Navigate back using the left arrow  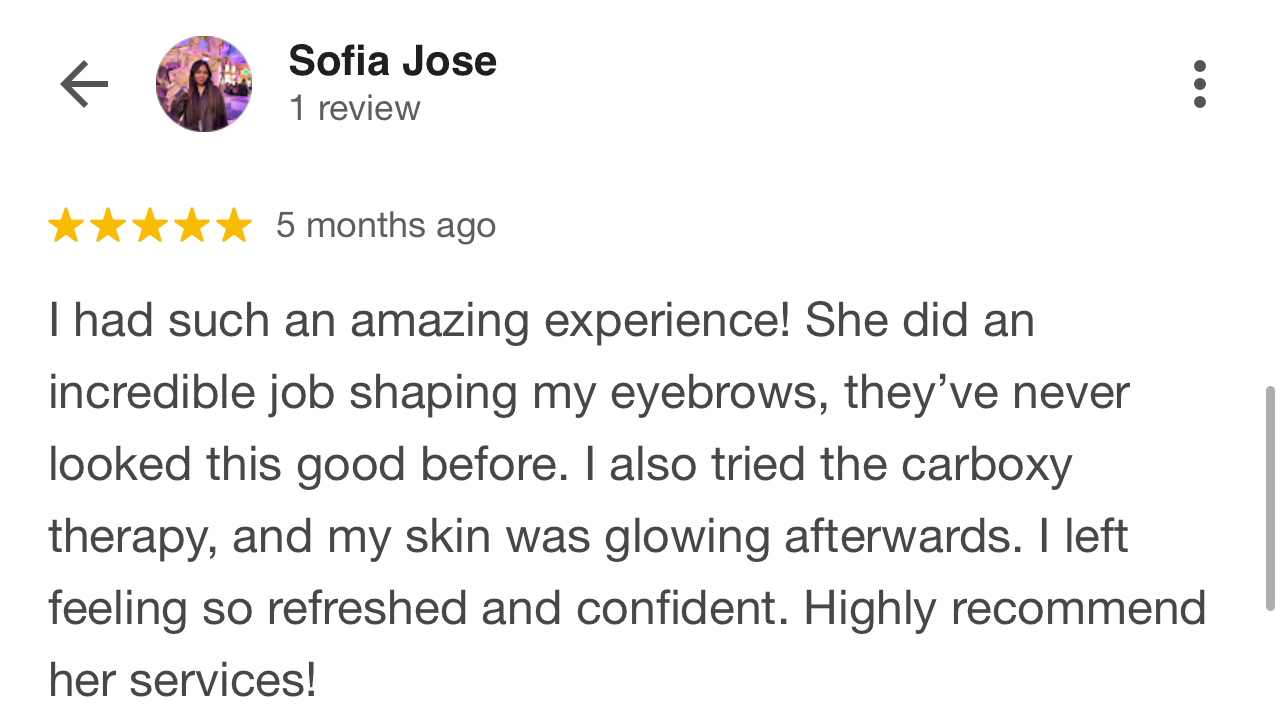click(x=82, y=83)
